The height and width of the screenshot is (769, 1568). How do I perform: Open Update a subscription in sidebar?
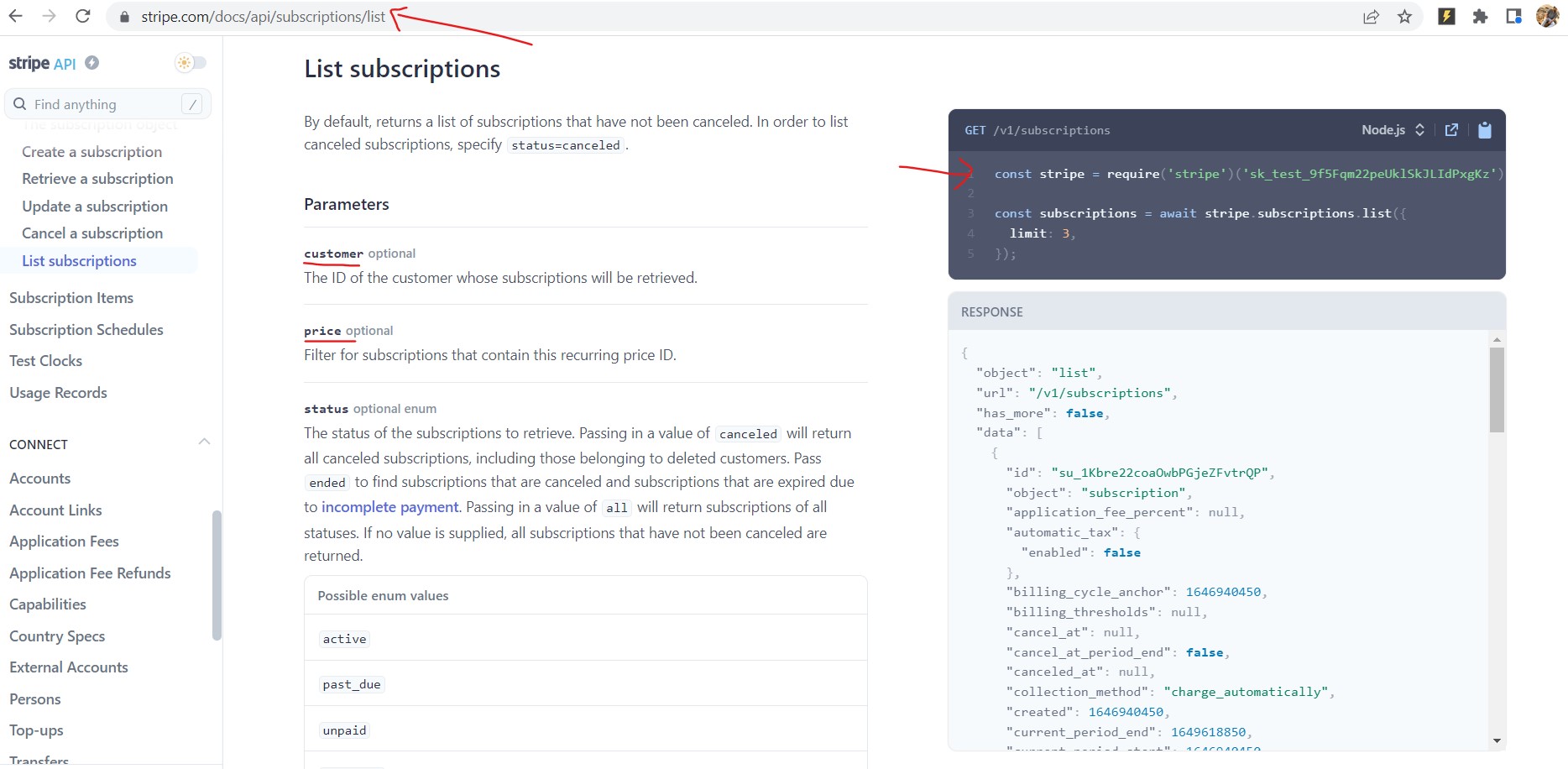pyautogui.click(x=95, y=207)
